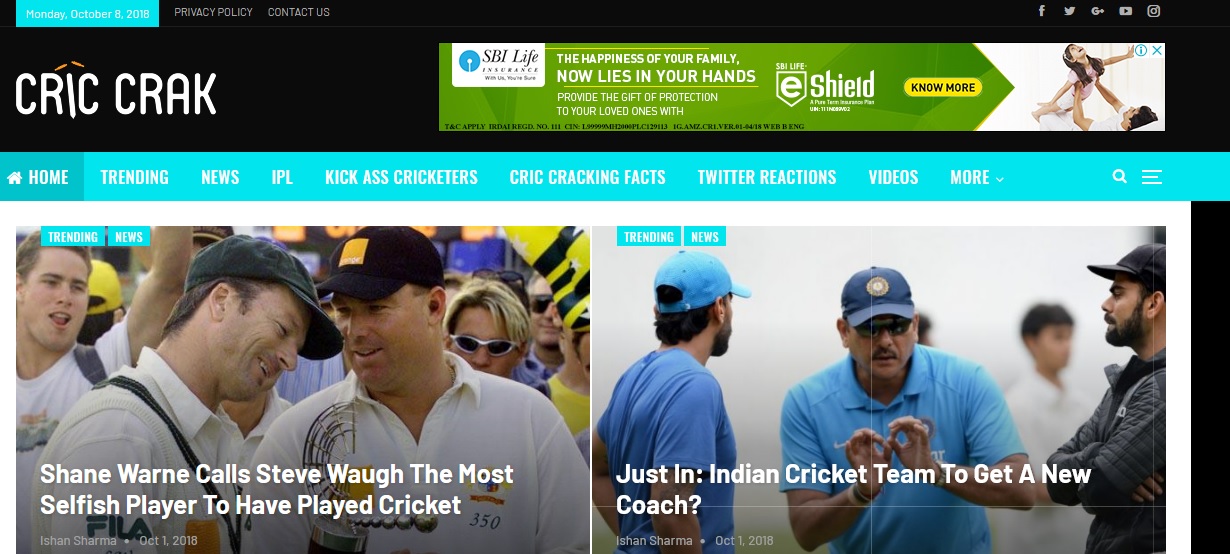Select CRIC CRACKING FACTS menu item
Image resolution: width=1230 pixels, height=554 pixels.
coord(587,177)
